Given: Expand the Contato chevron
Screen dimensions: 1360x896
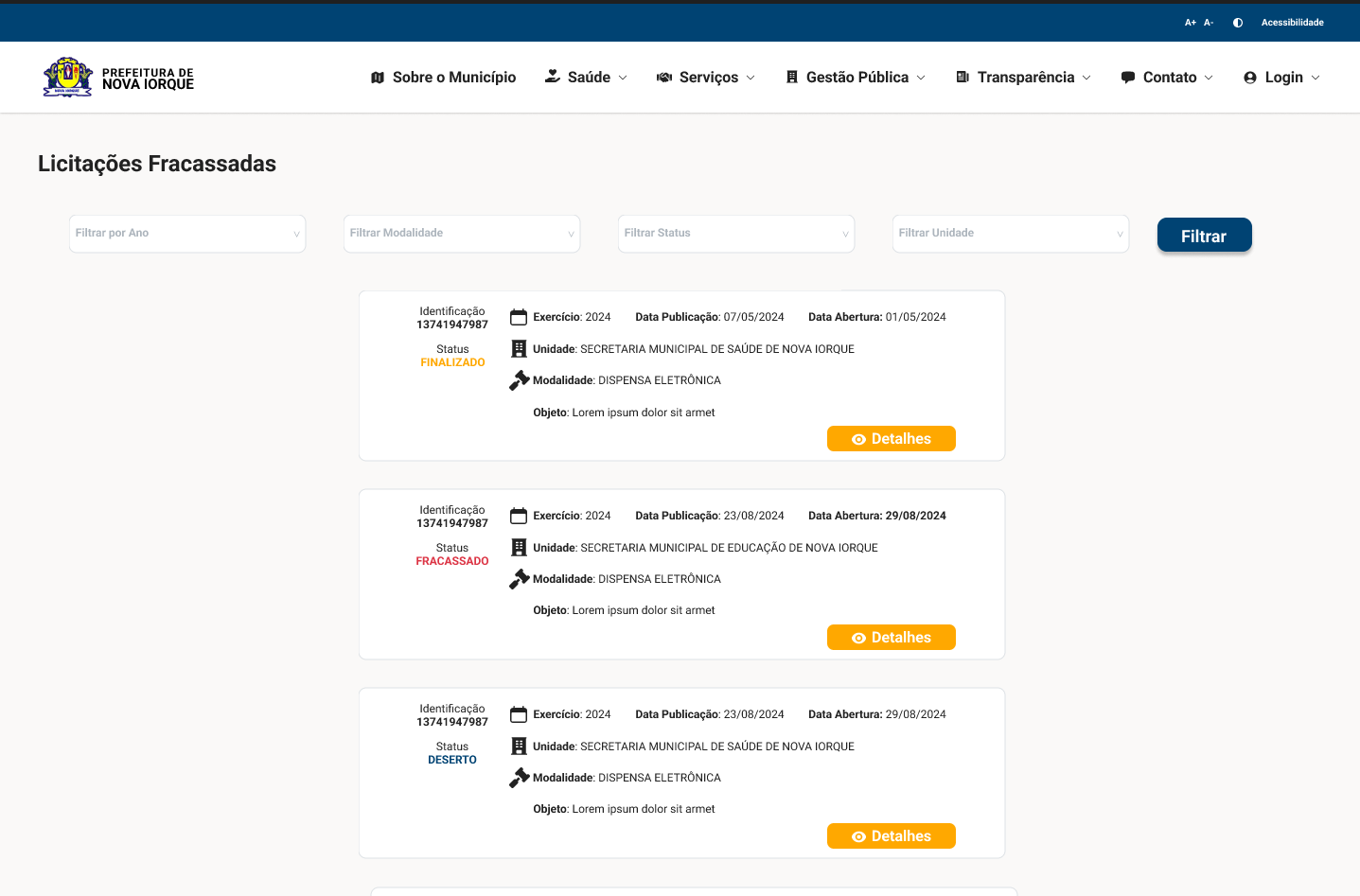Looking at the screenshot, I should click(1209, 78).
